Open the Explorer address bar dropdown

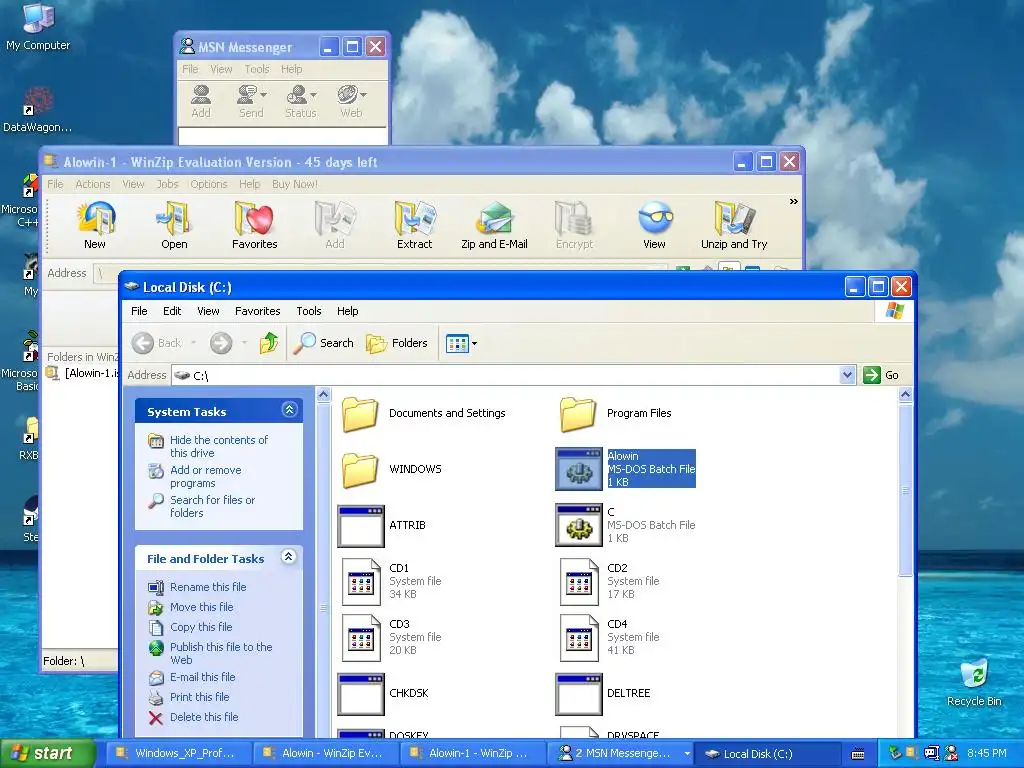(847, 375)
